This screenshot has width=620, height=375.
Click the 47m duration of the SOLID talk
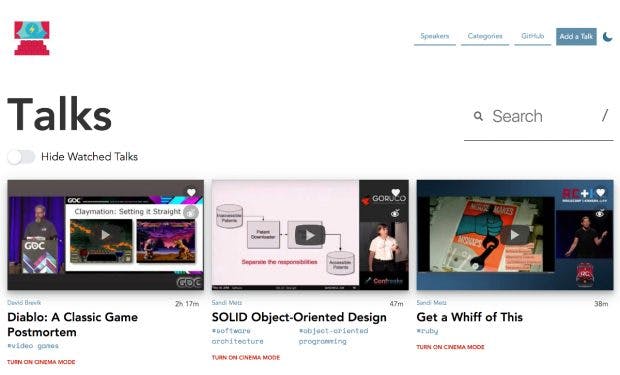point(397,304)
